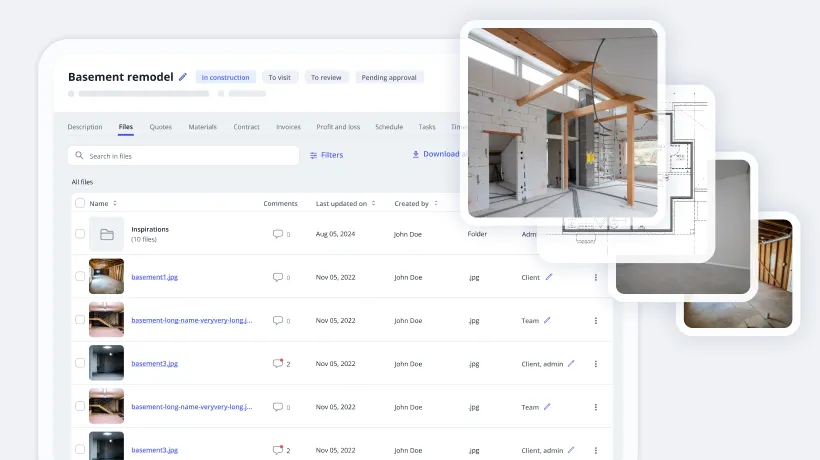
Task: Click the Comments column header
Action: click(280, 203)
